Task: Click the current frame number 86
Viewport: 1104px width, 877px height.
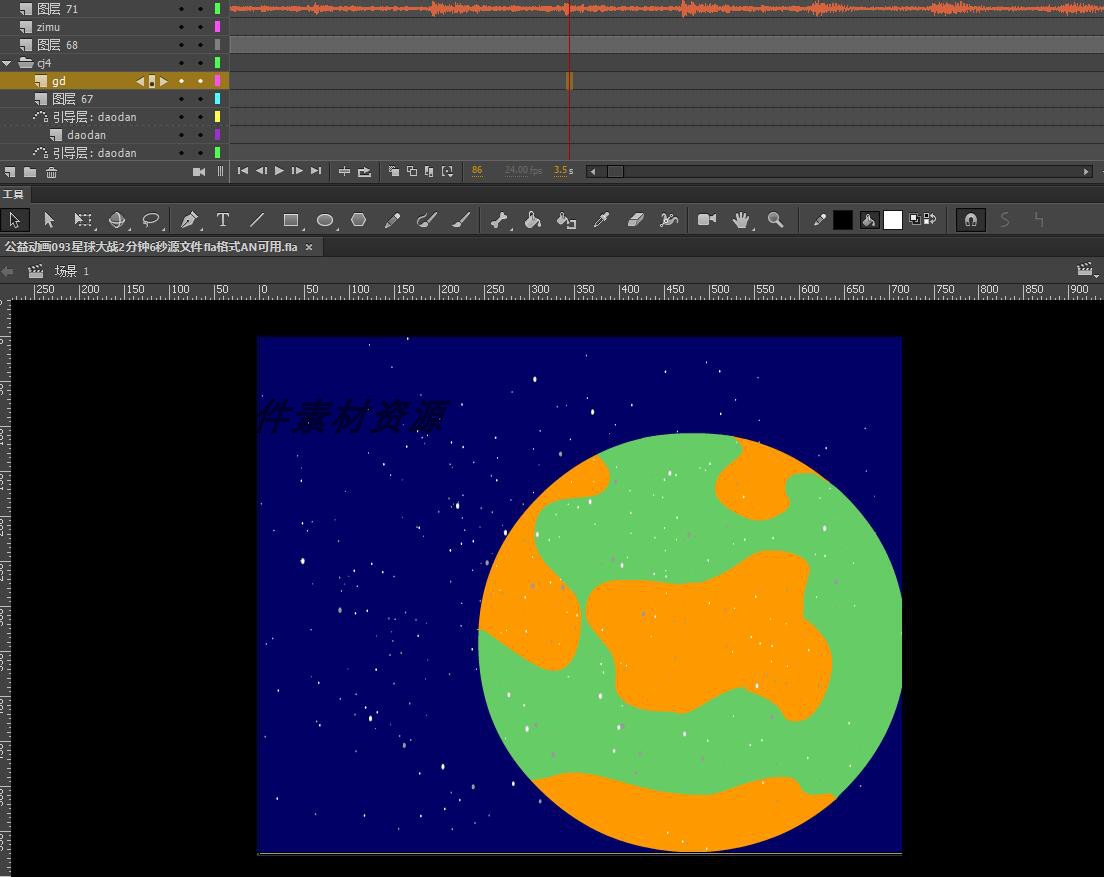Action: click(x=477, y=170)
